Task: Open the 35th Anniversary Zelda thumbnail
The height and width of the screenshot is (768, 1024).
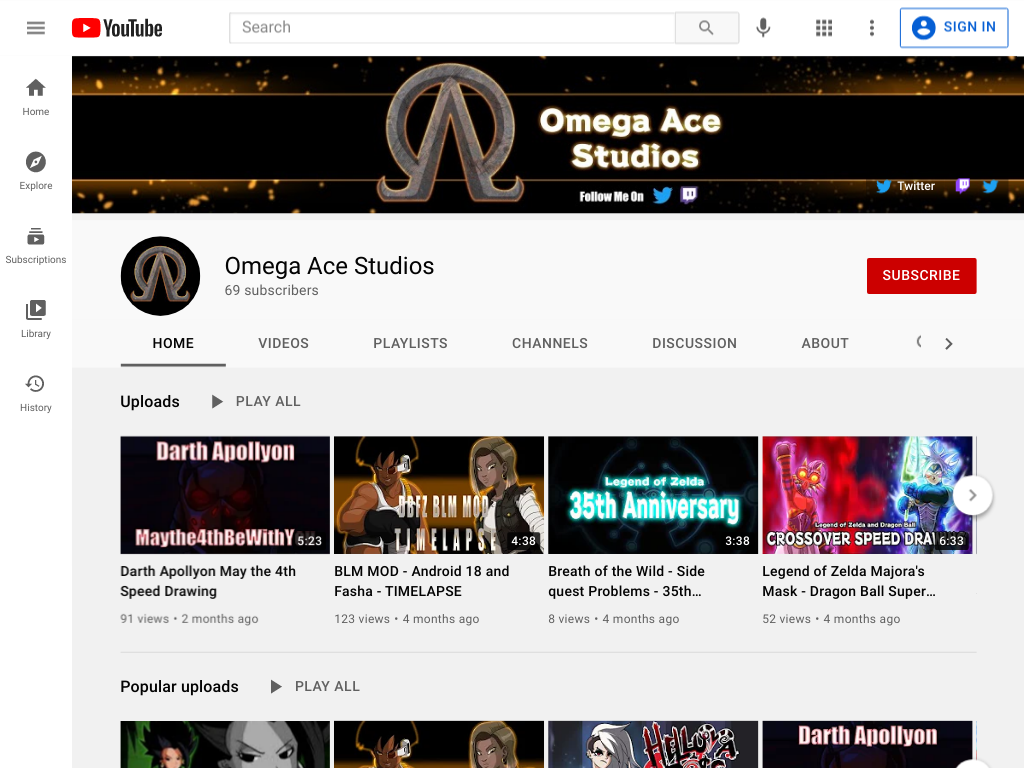Action: point(653,495)
